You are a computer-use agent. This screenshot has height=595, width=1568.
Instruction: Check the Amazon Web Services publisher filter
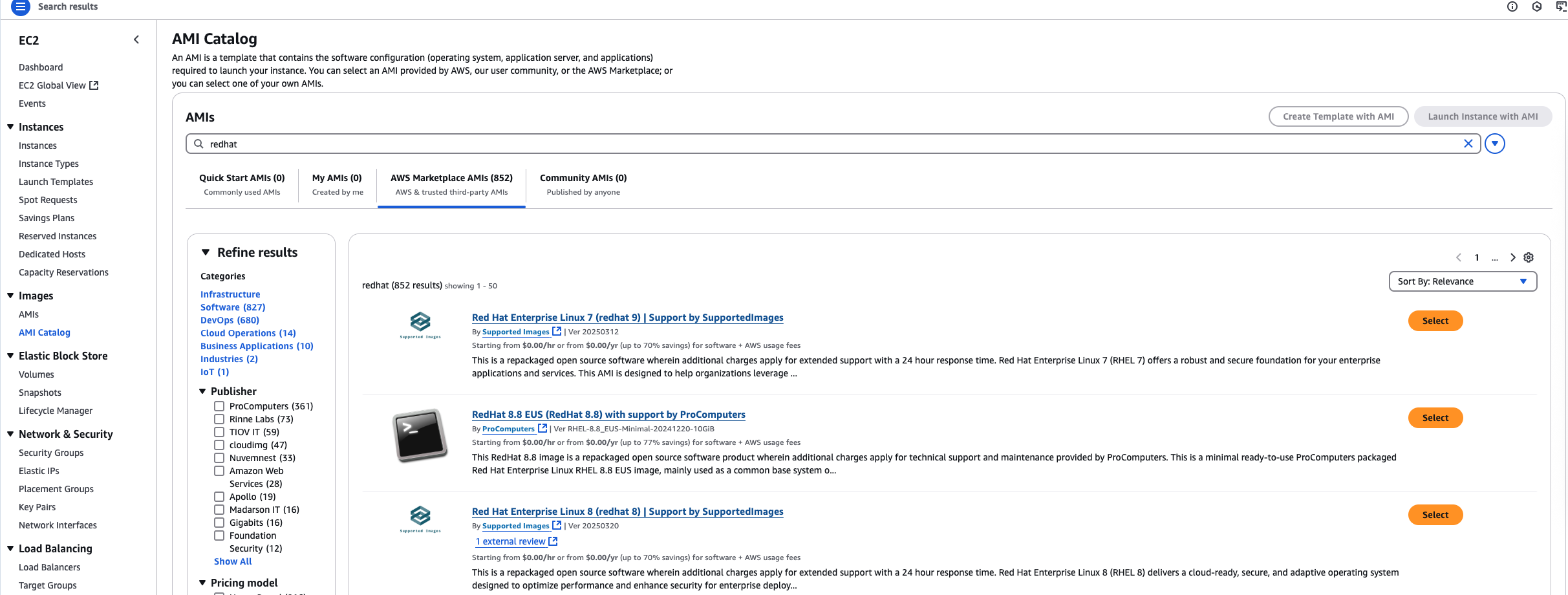click(219, 471)
